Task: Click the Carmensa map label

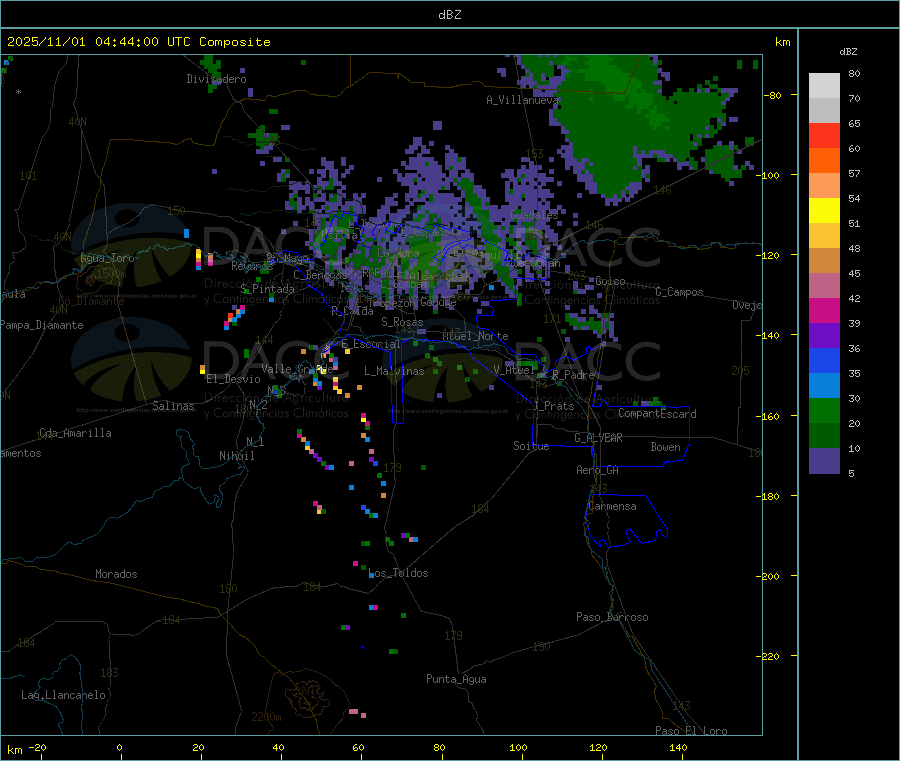Action: (x=612, y=507)
